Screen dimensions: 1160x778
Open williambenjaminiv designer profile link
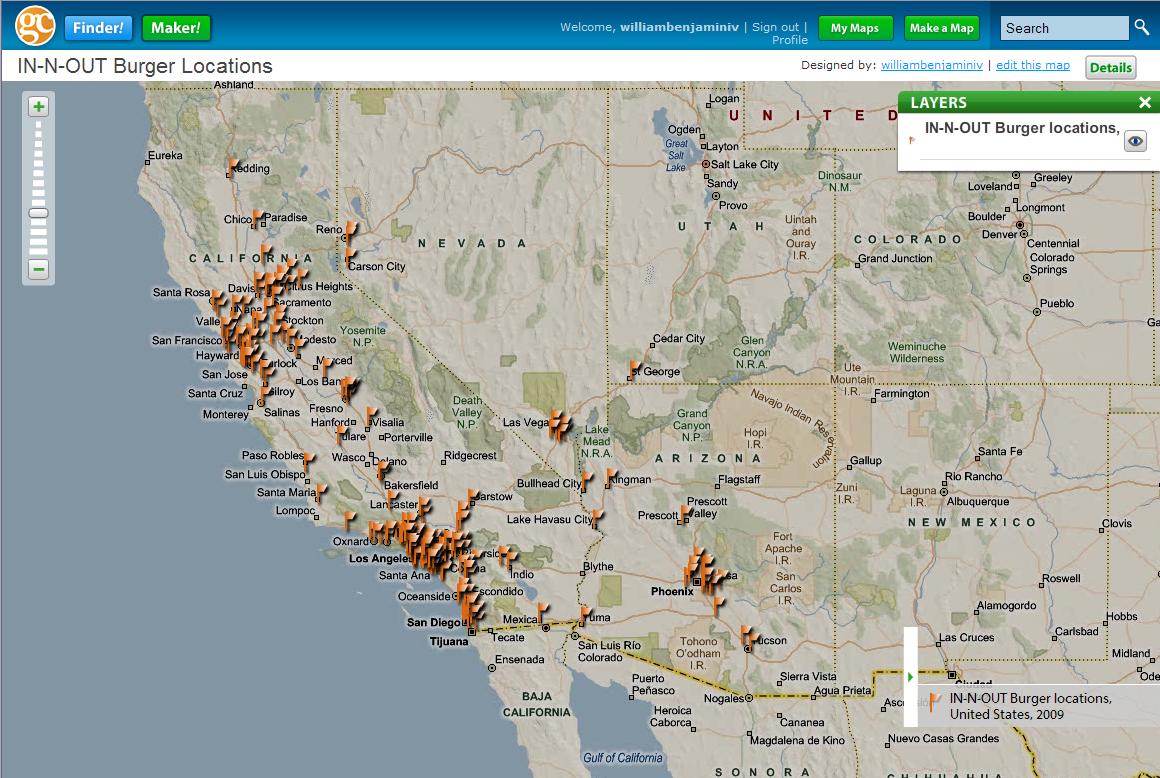point(931,65)
